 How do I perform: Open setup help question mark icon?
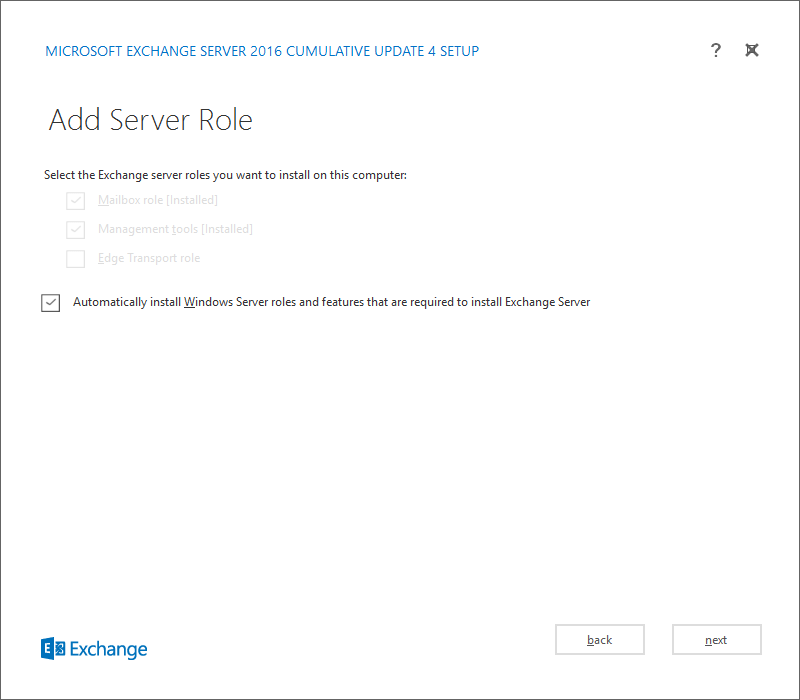click(x=716, y=50)
